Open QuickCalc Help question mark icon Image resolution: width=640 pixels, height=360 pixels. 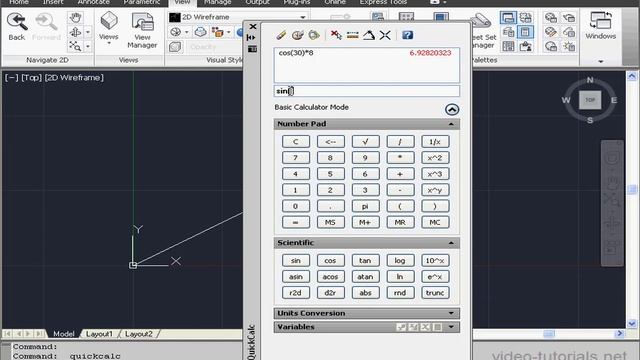click(407, 35)
